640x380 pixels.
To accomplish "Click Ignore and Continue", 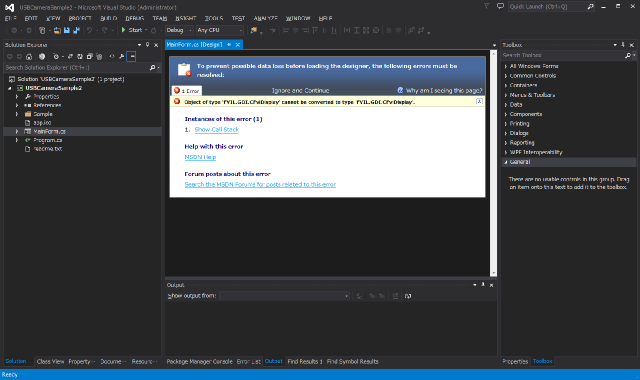I will [x=300, y=91].
